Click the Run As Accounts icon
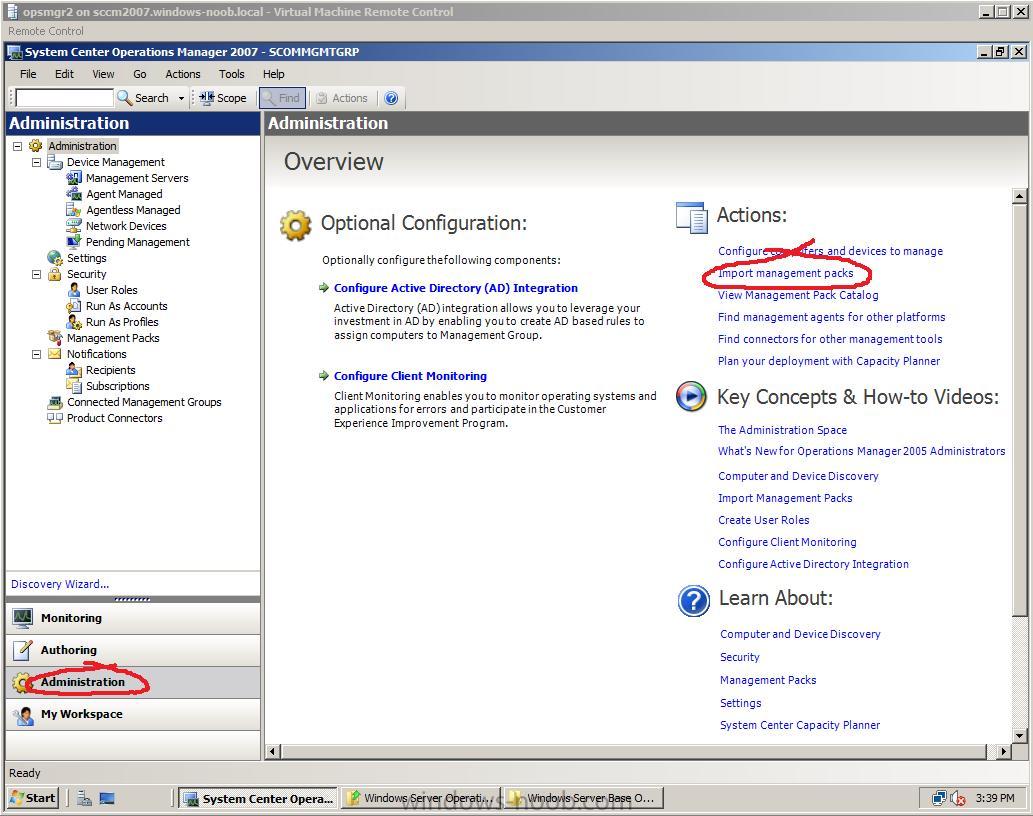 click(74, 306)
